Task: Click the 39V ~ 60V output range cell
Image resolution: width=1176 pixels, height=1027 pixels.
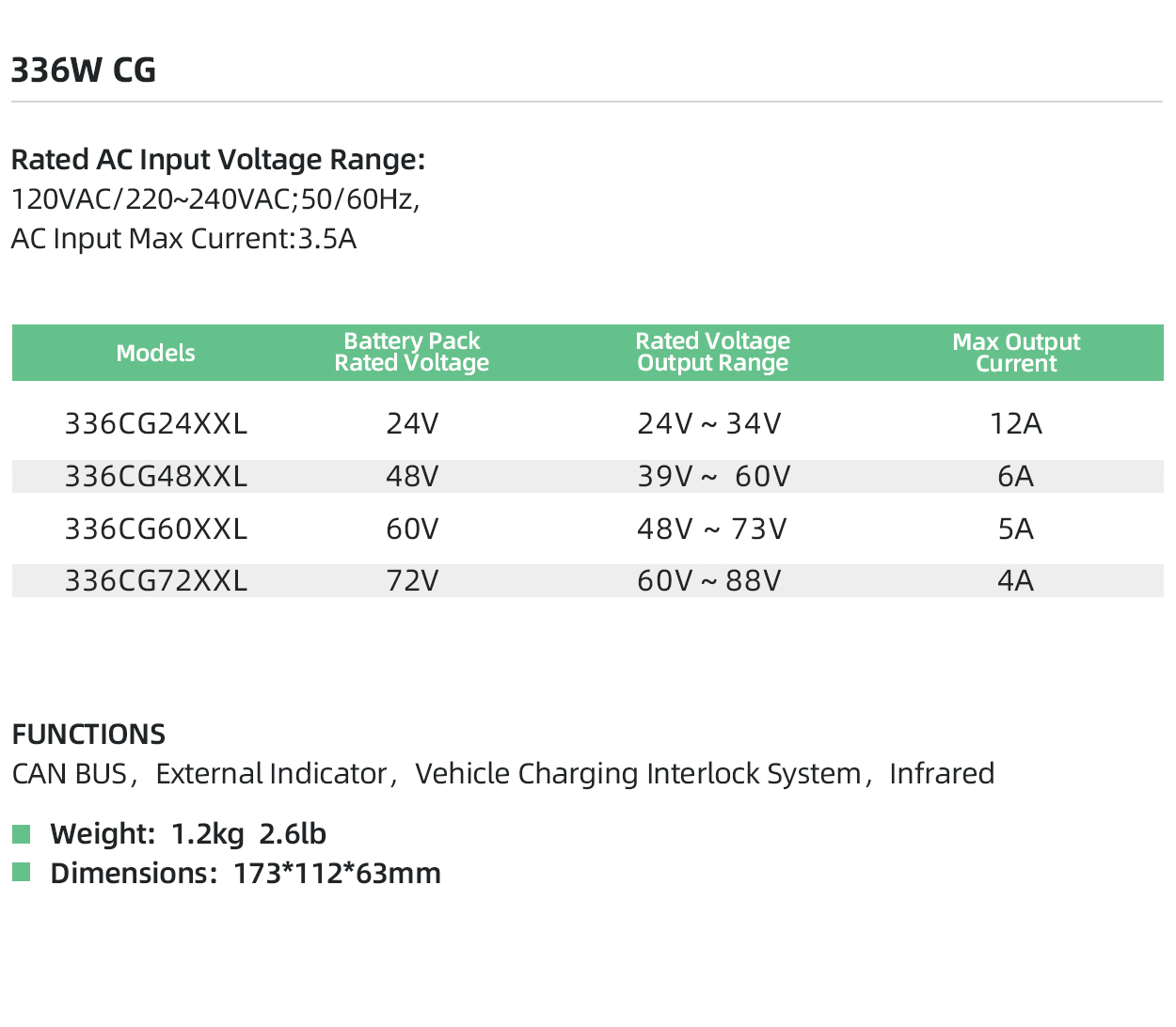Action: 713,477
